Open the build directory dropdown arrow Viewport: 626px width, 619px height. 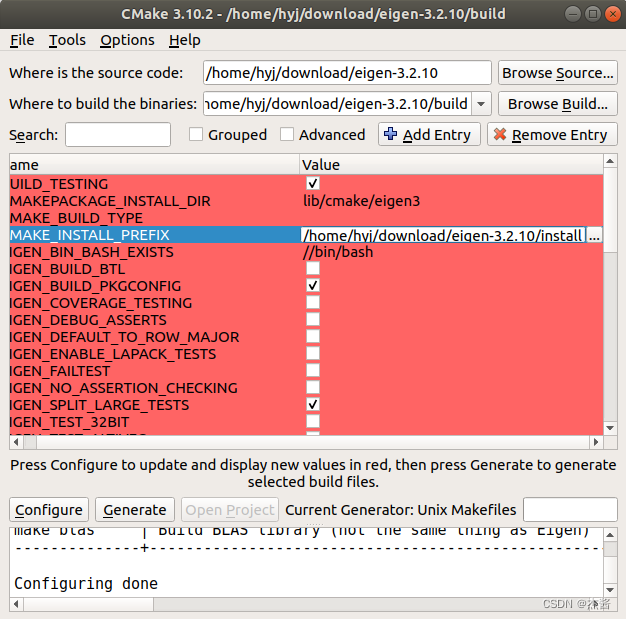coord(481,104)
